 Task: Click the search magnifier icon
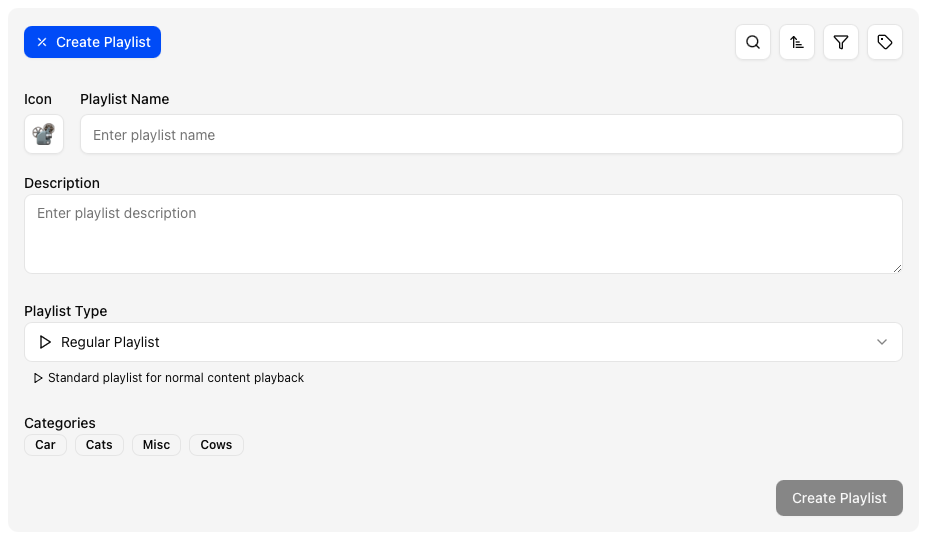753,42
